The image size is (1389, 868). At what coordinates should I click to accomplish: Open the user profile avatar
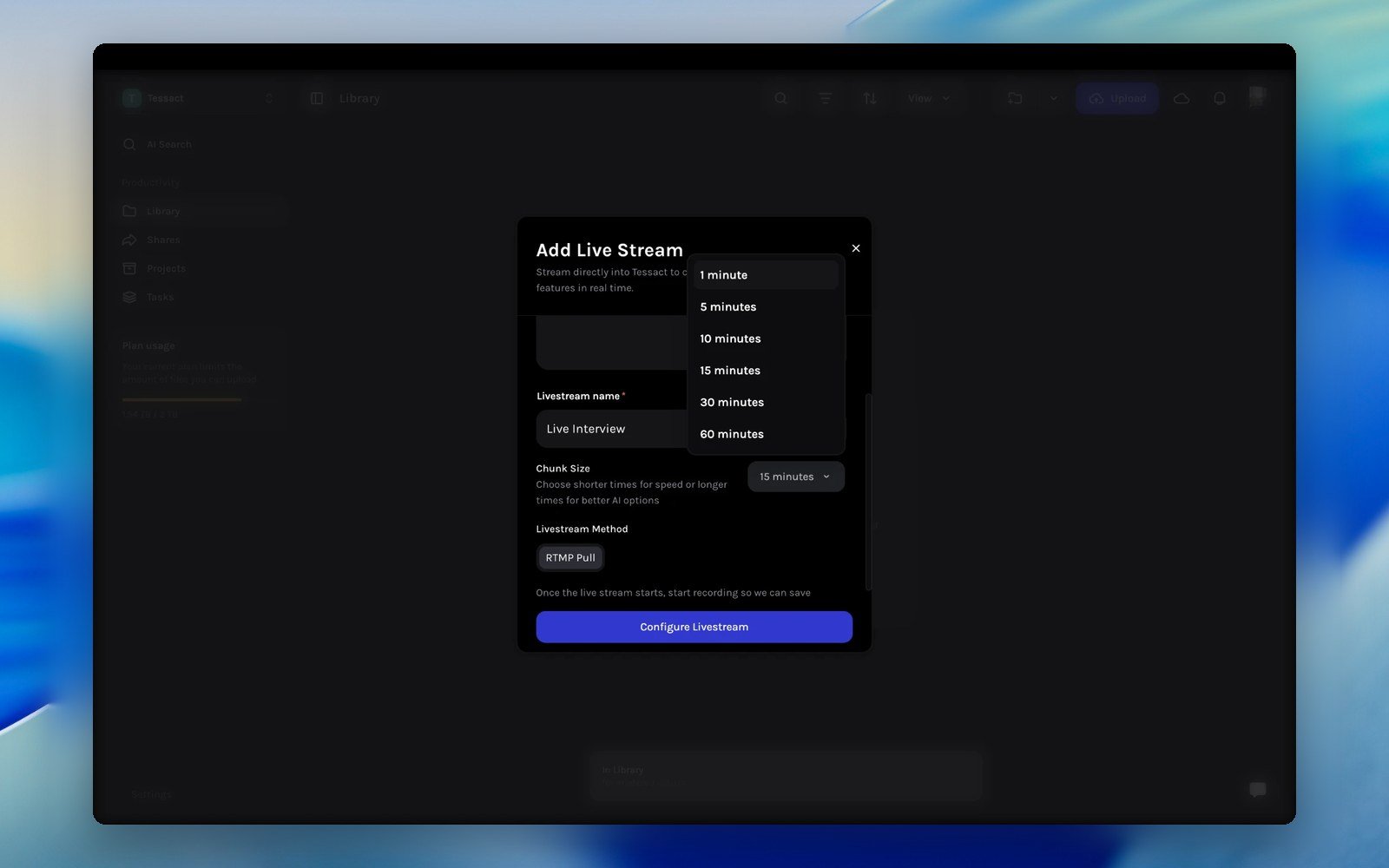pos(1257,95)
